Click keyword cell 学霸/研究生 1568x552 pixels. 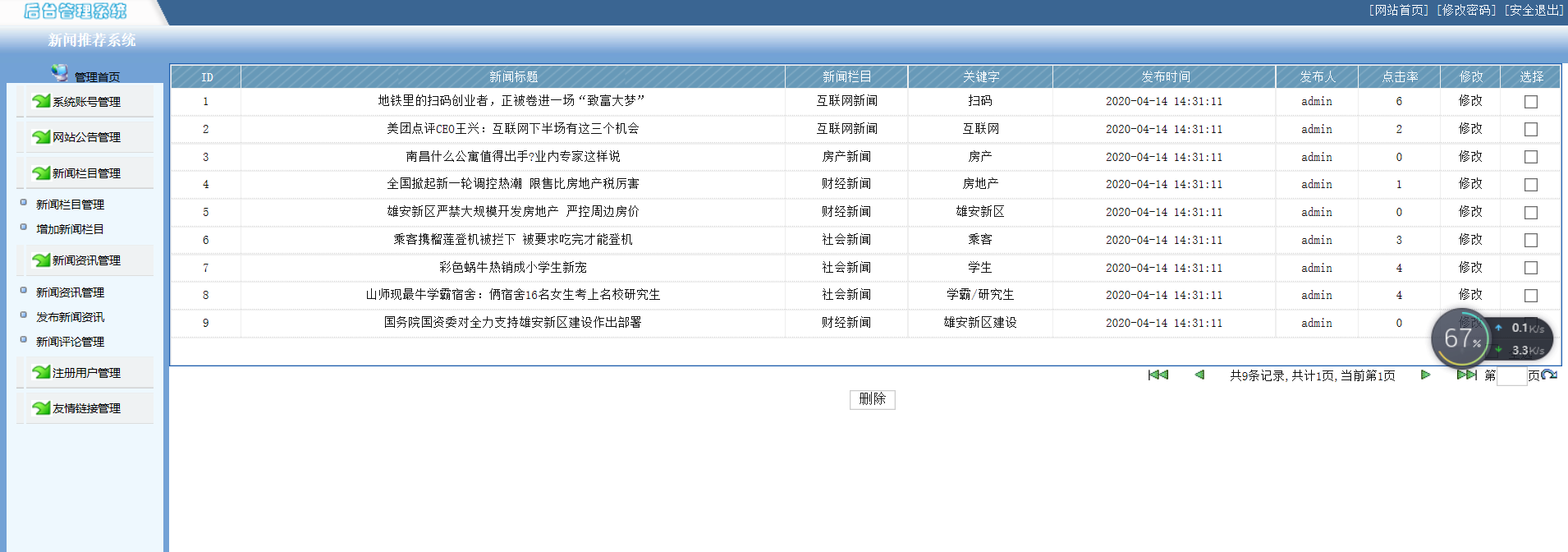980,295
